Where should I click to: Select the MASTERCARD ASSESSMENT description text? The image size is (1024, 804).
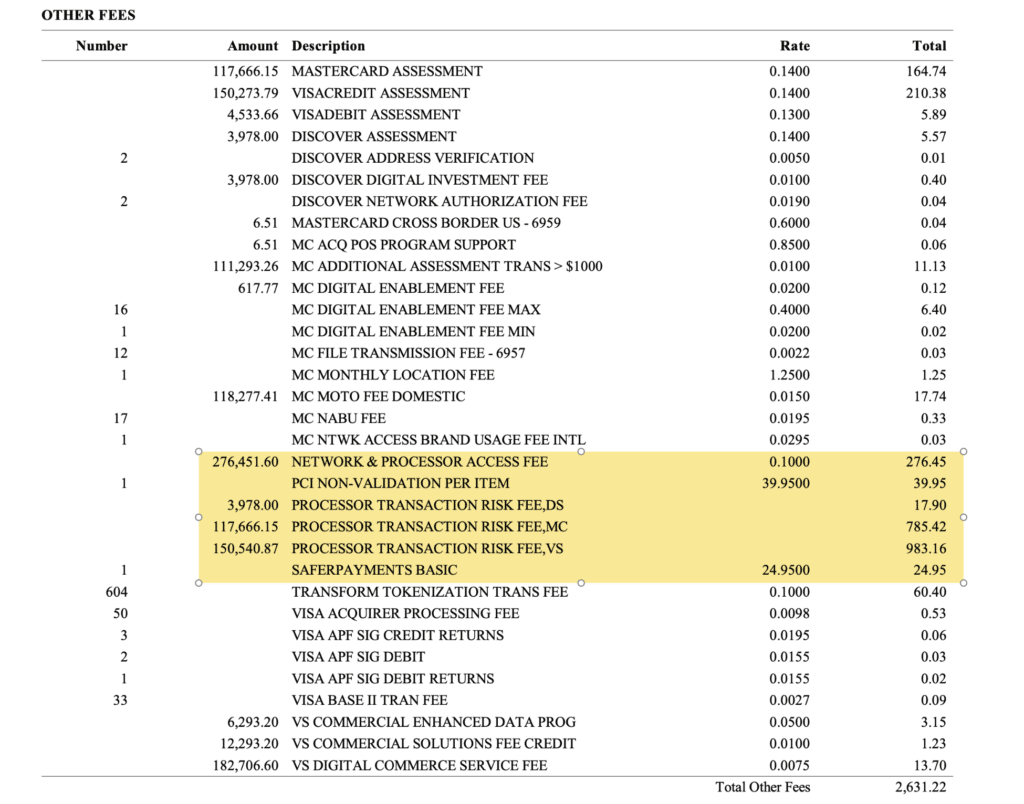point(387,71)
